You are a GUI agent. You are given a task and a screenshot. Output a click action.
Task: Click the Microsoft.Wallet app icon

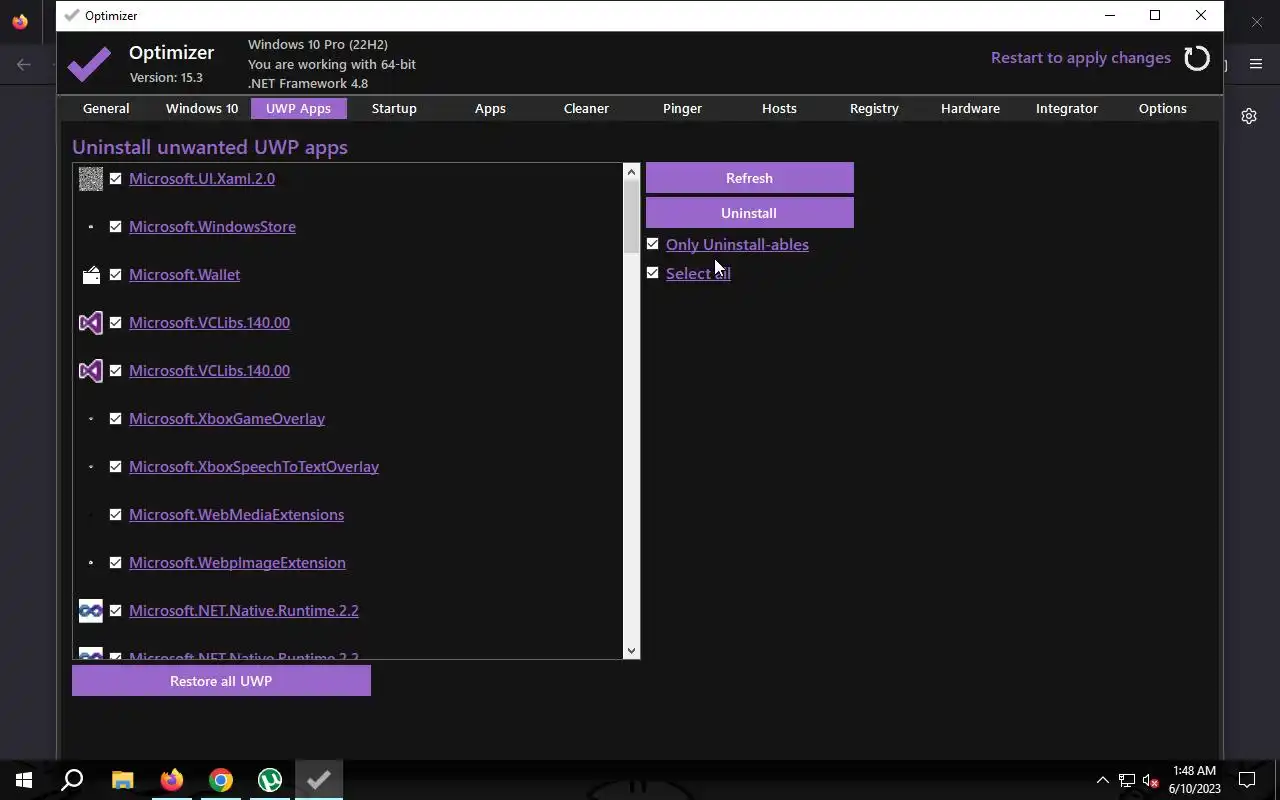tap(91, 275)
